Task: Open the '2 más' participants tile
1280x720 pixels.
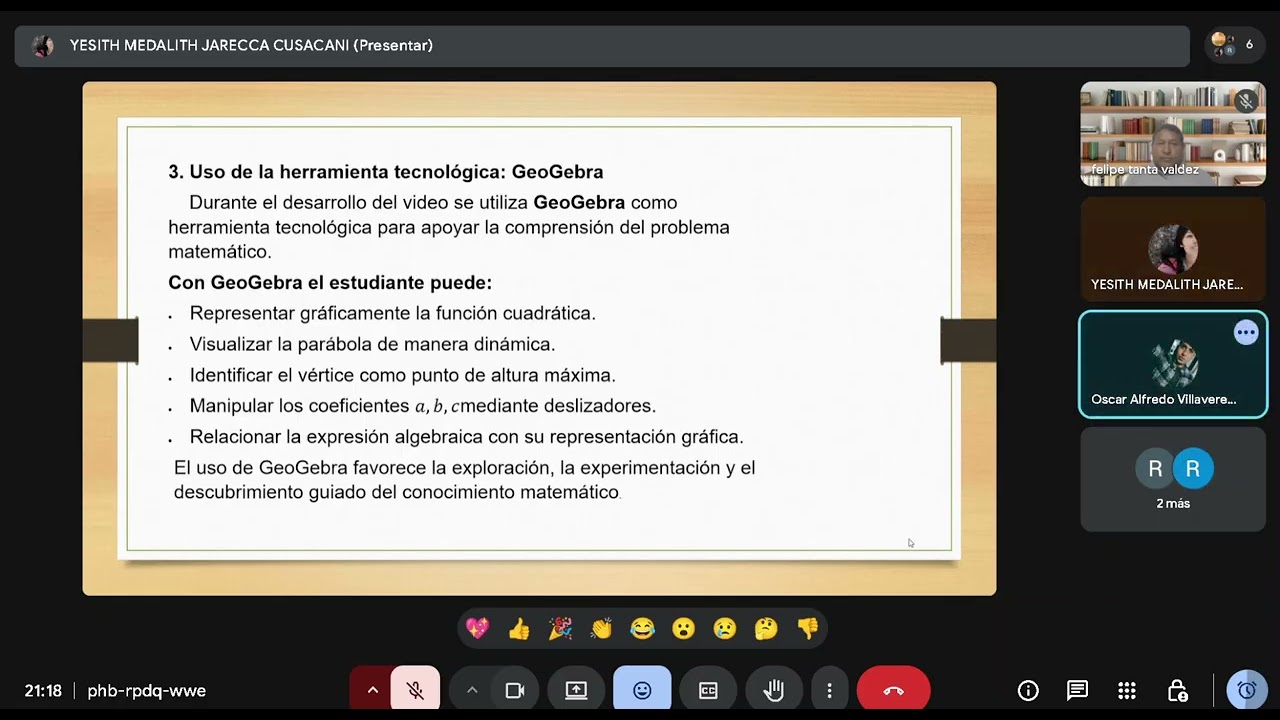Action: tap(1173, 479)
